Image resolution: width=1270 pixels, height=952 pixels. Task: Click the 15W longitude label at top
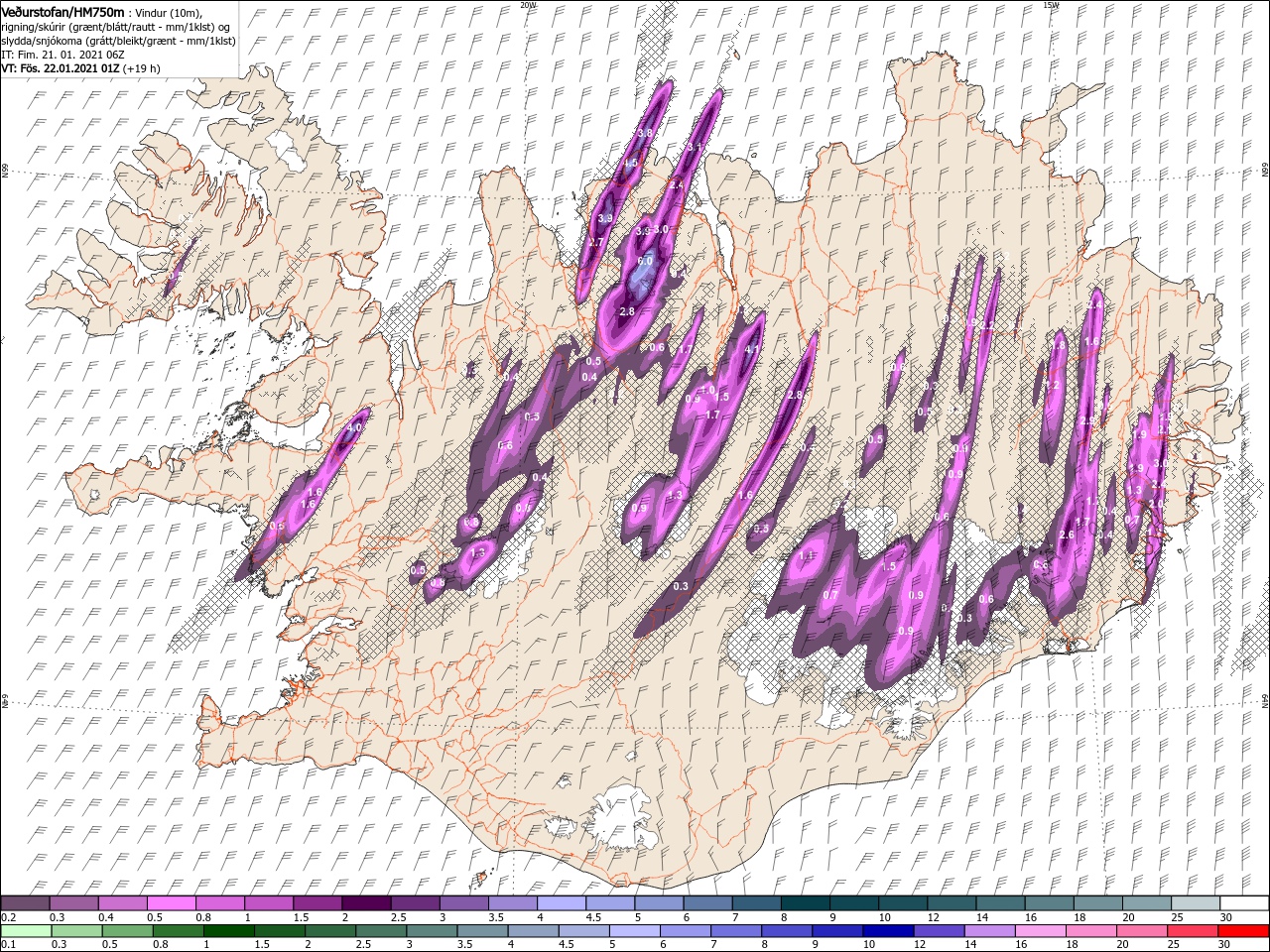(1051, 4)
